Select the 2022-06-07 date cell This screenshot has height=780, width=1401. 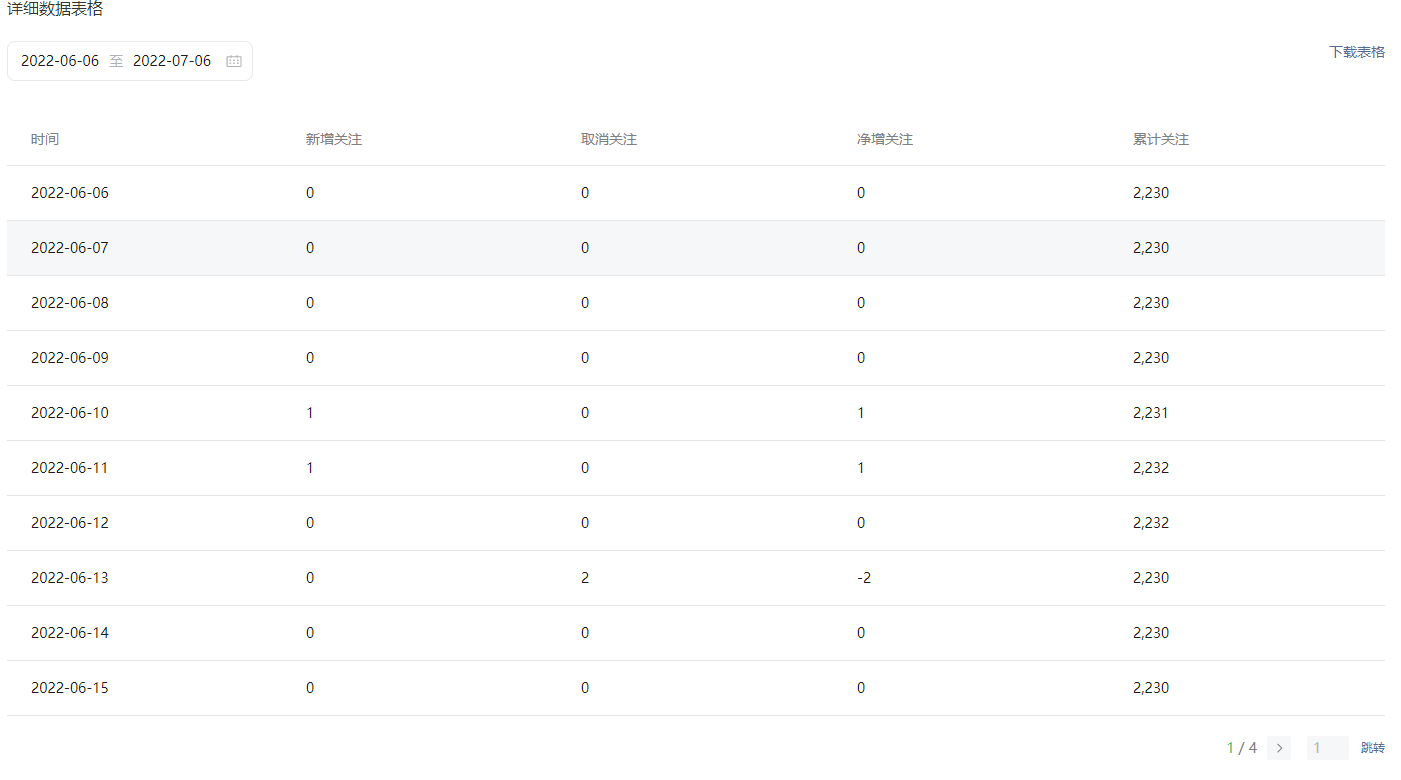70,248
